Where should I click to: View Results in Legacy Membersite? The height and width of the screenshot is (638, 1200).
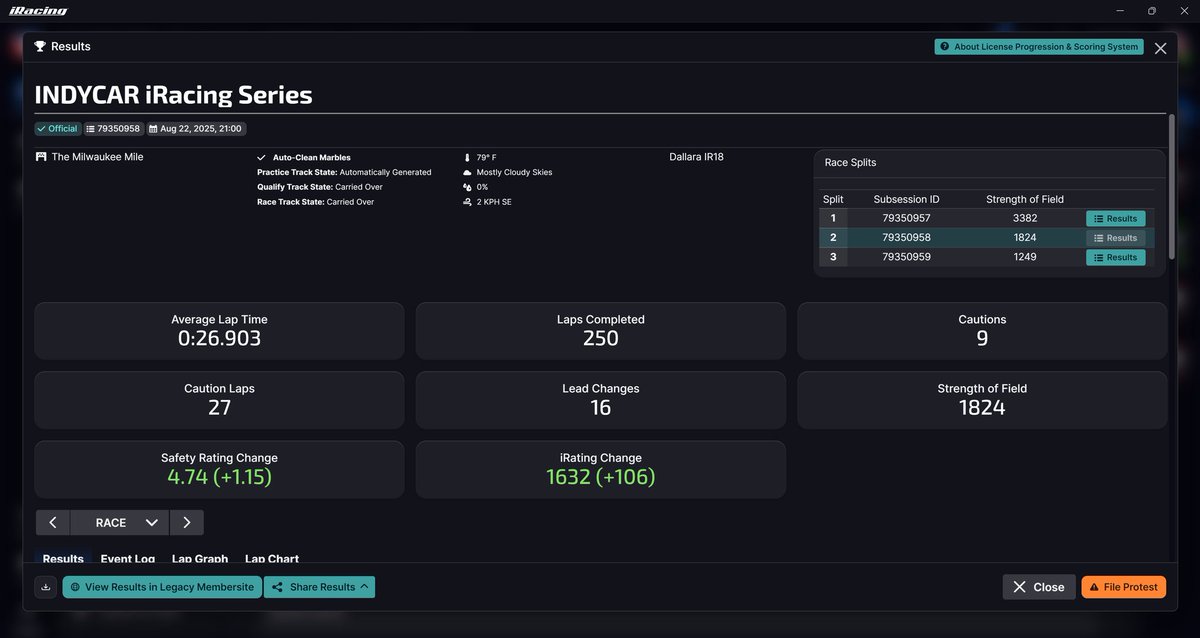pos(162,587)
